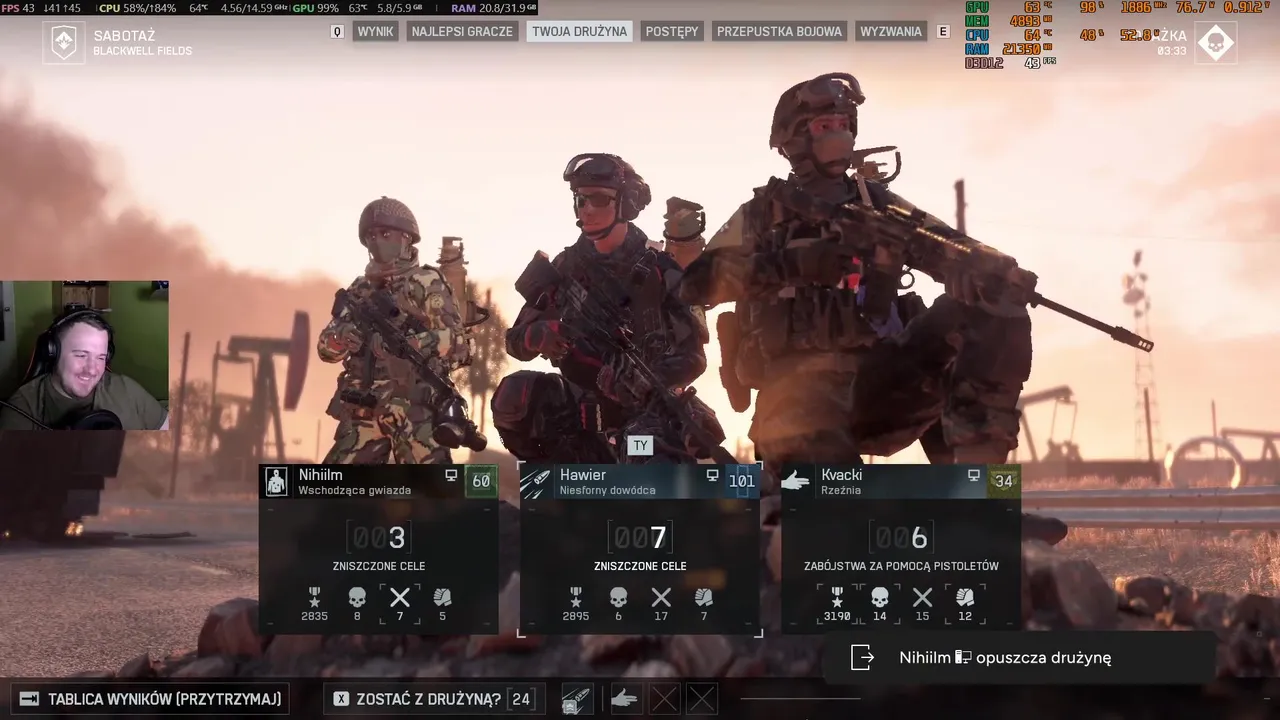This screenshot has width=1280, height=720.
Task: Click Hawier's score medal icon
Action: click(x=575, y=598)
